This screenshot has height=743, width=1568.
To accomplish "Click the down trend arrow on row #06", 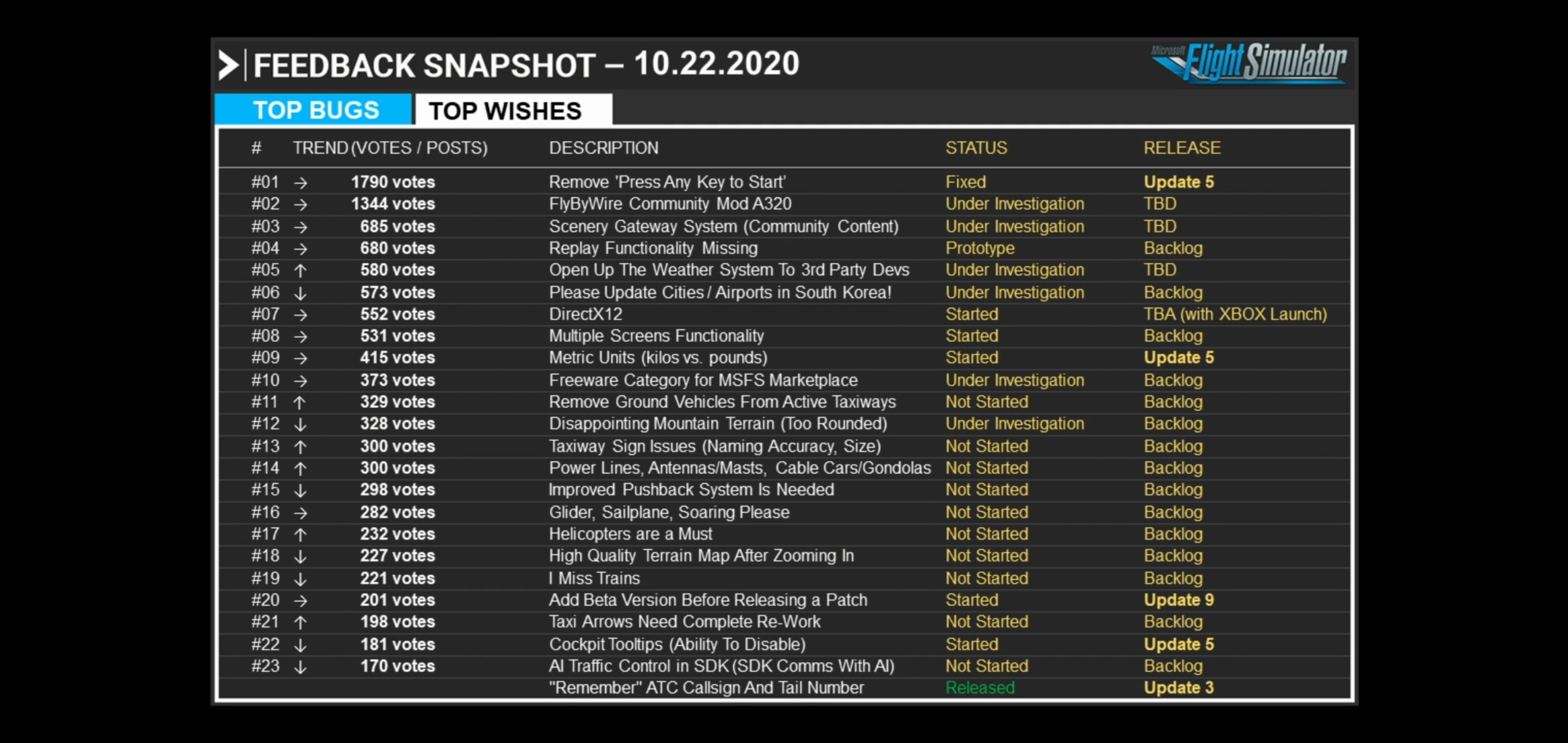I will pos(300,293).
